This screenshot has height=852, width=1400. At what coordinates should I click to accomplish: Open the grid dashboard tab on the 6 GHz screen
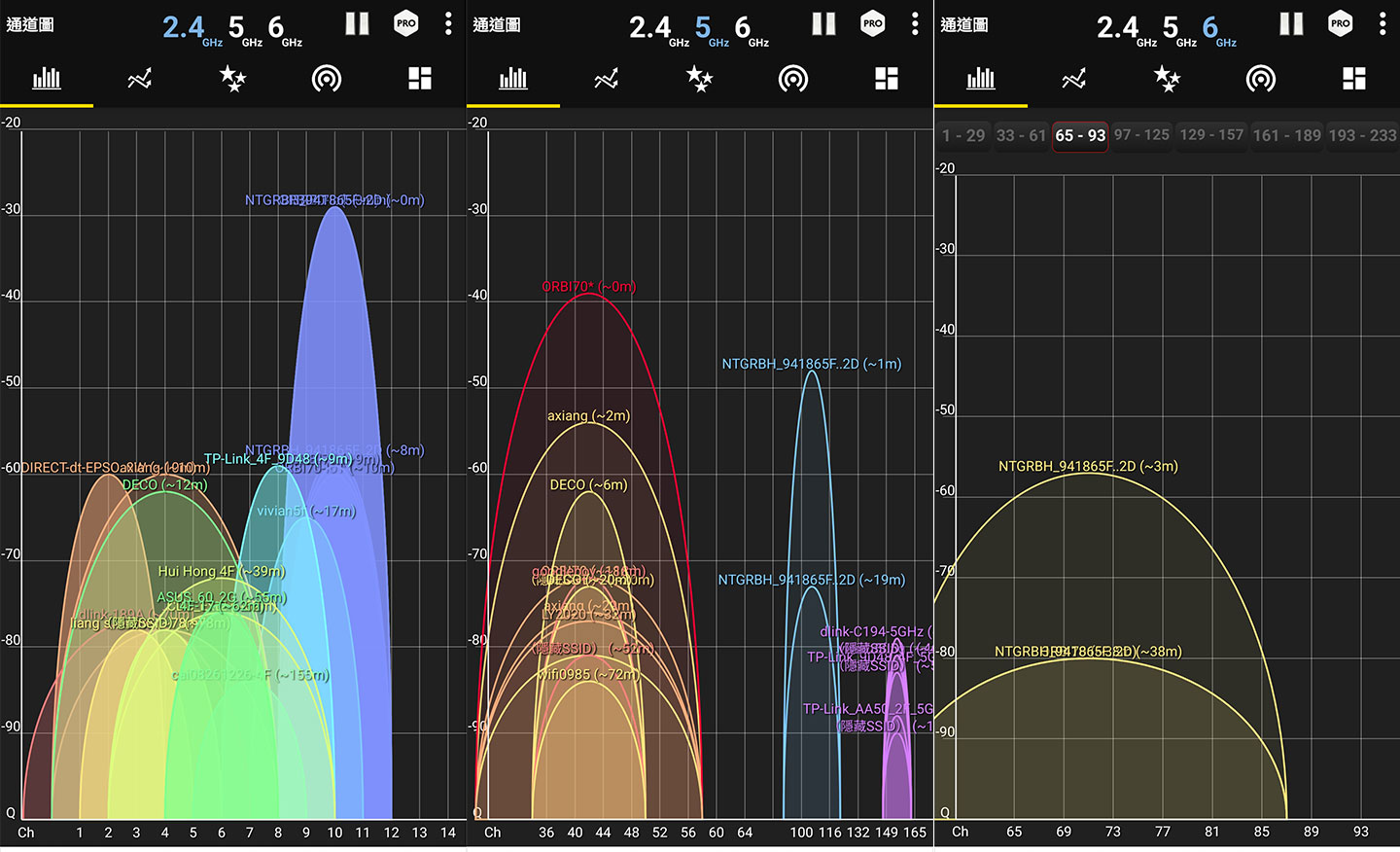coord(1354,79)
